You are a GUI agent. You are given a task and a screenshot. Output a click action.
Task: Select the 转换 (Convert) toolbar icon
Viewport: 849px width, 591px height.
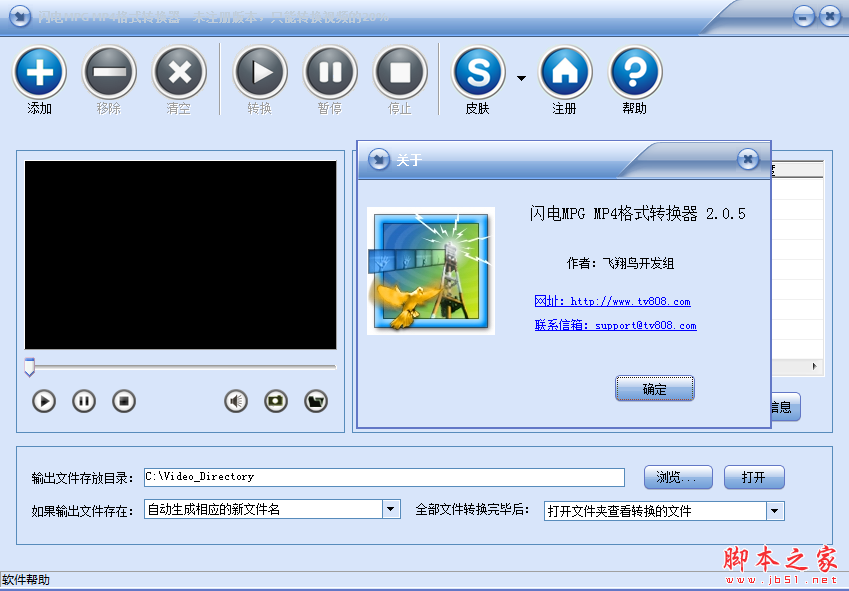259,72
